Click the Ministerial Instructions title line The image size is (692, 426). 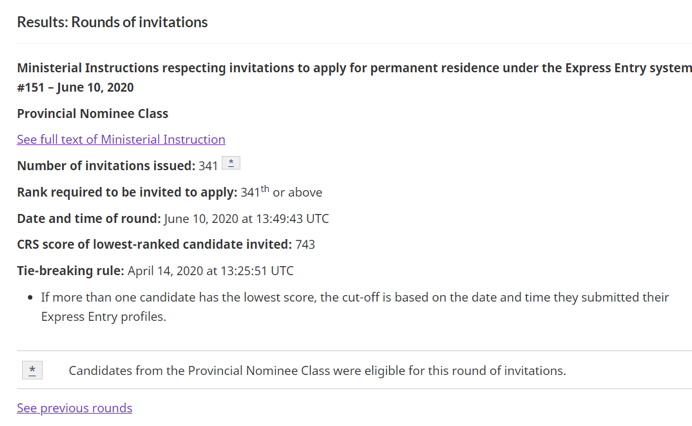coord(354,68)
